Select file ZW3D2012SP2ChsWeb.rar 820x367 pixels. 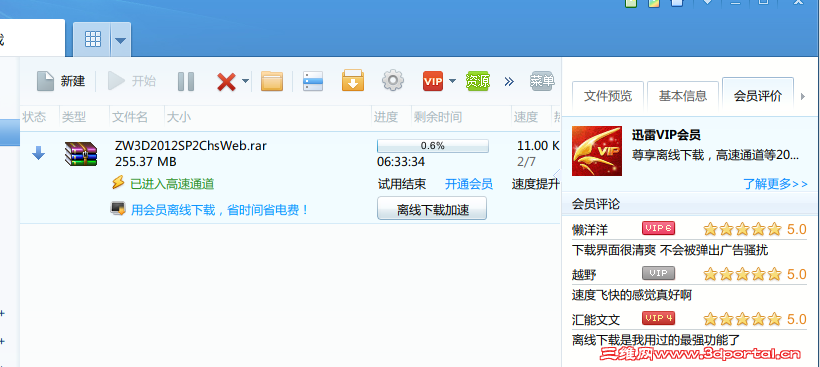point(190,145)
